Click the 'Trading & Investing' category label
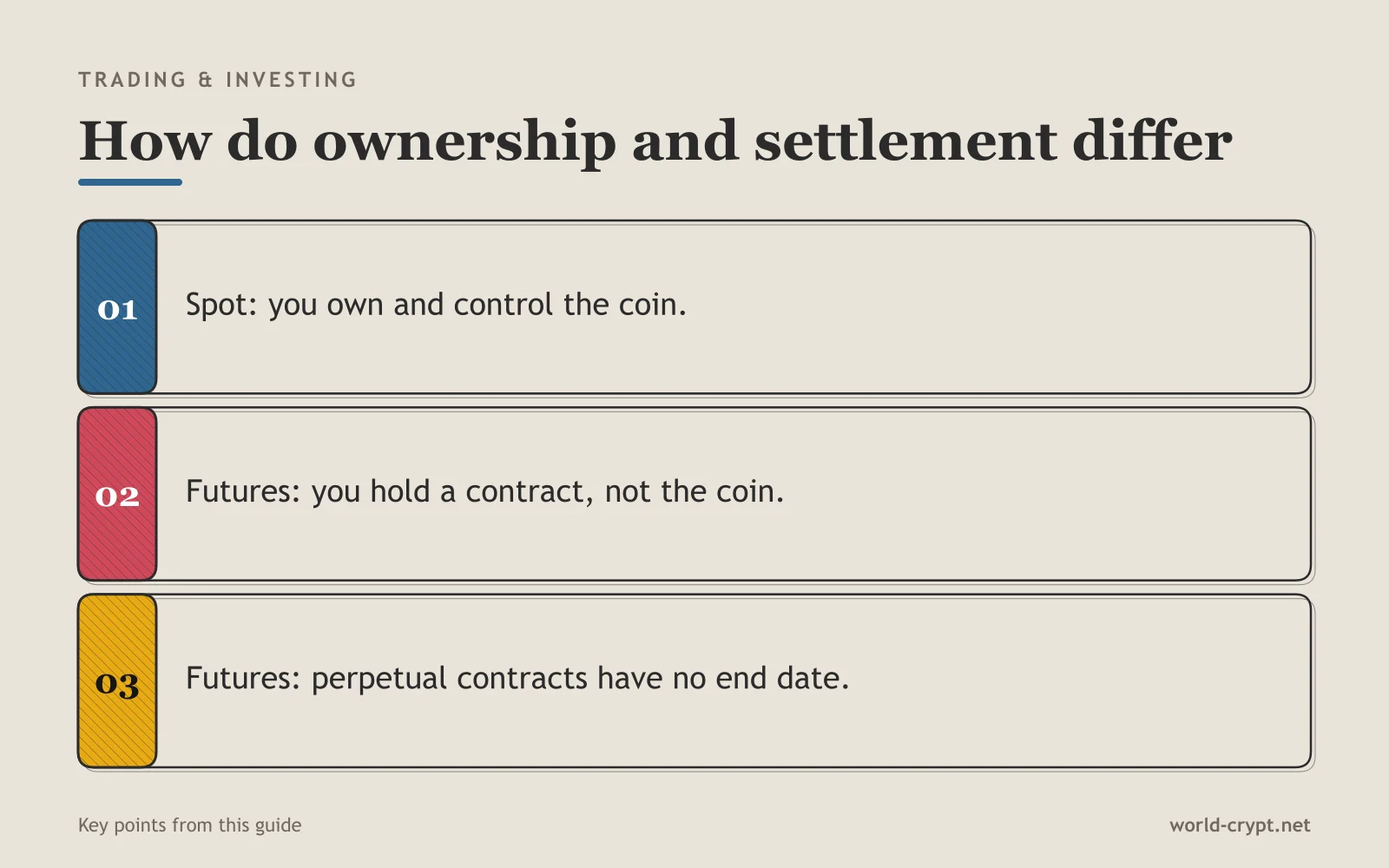Viewport: 1389px width, 868px height. pos(218,80)
